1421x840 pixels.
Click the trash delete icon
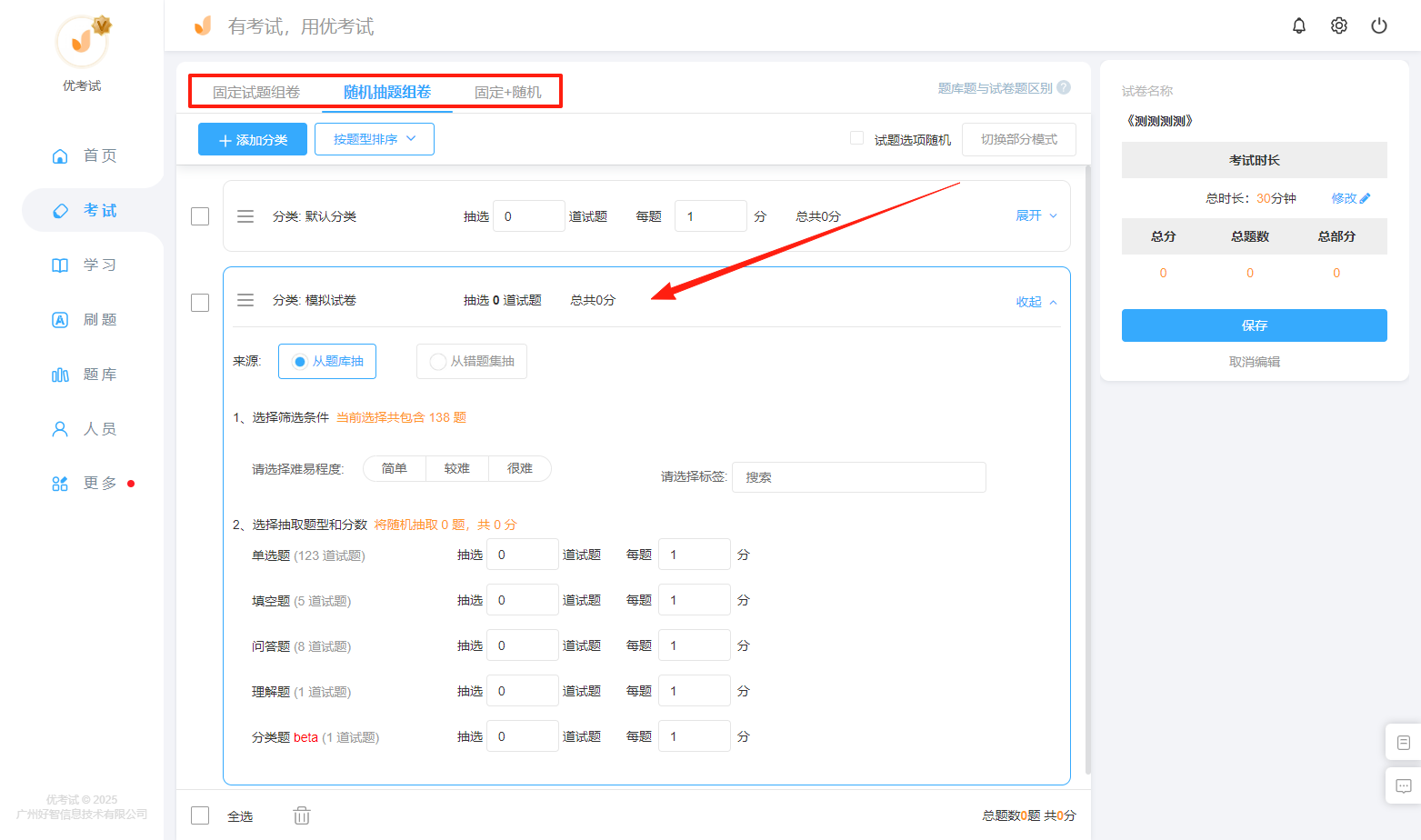(302, 815)
